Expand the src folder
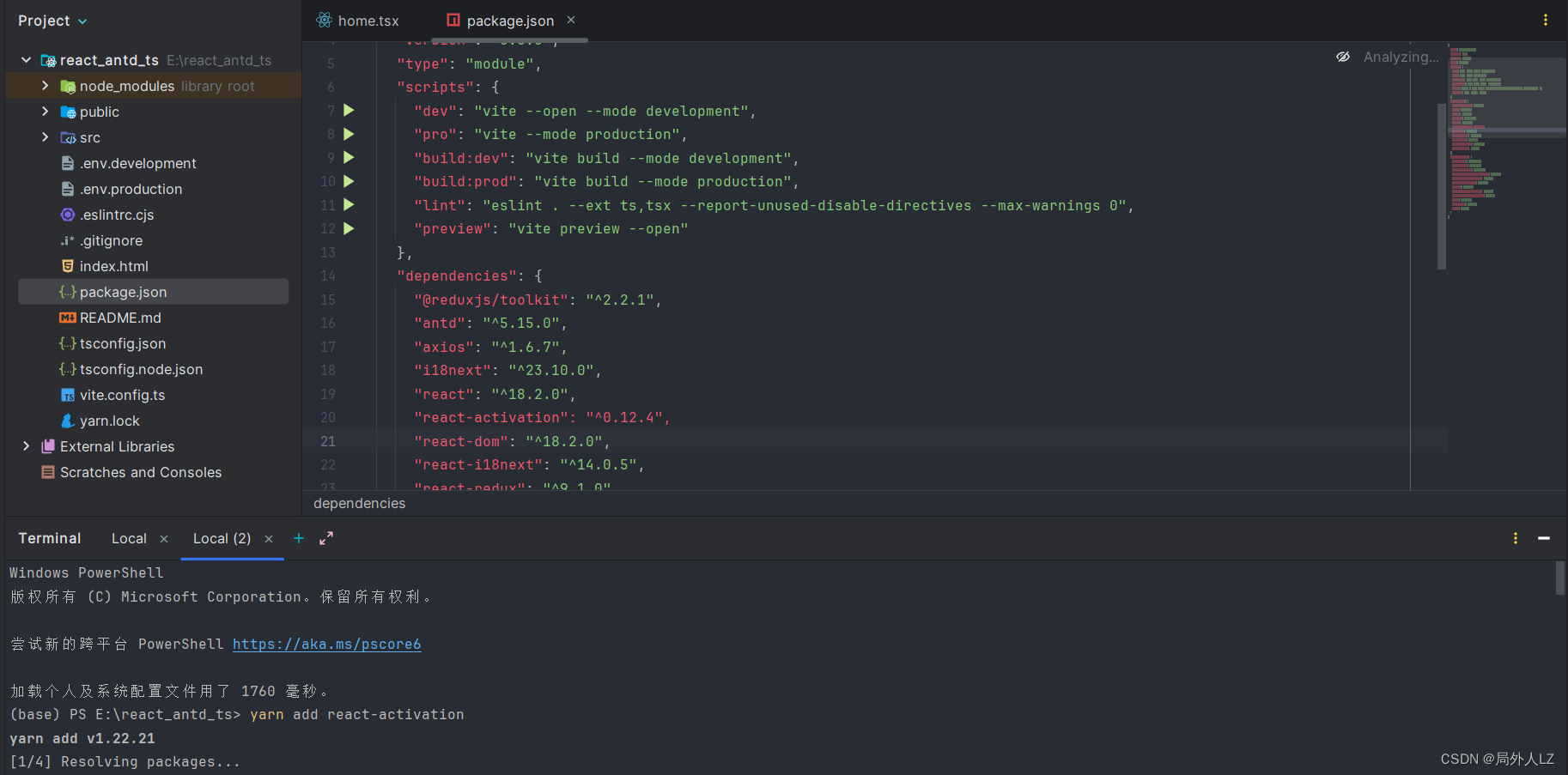This screenshot has height=775, width=1568. point(45,137)
